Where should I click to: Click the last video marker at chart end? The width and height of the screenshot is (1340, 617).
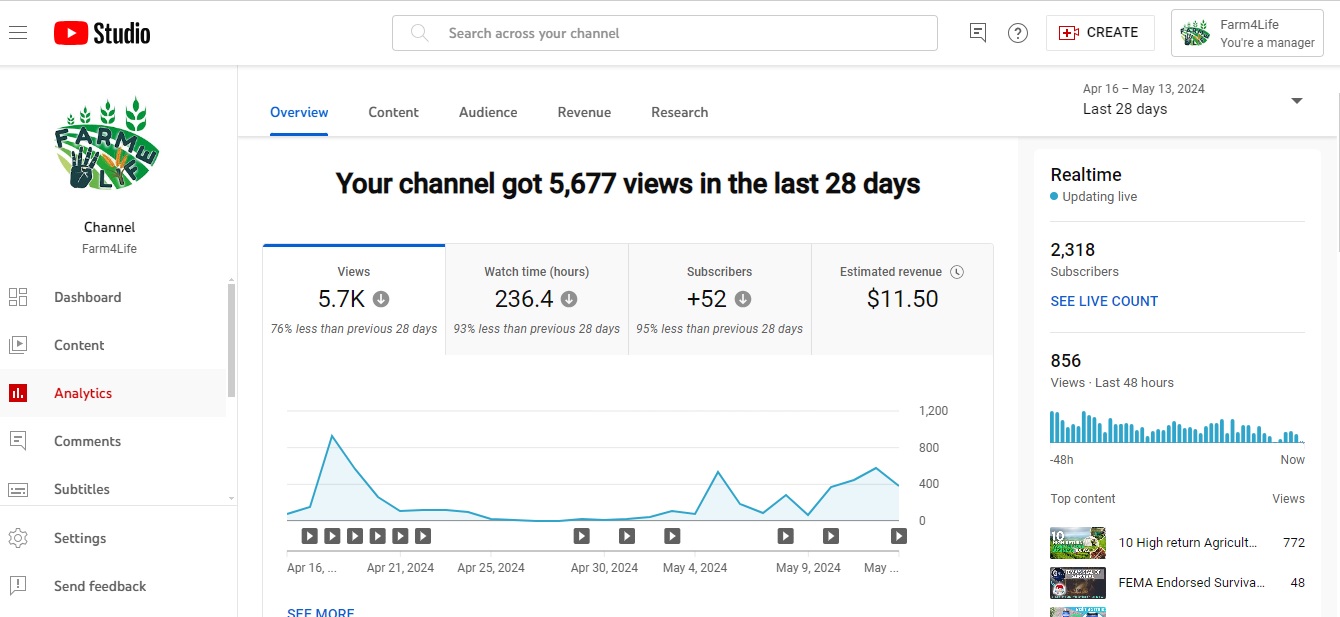899,536
